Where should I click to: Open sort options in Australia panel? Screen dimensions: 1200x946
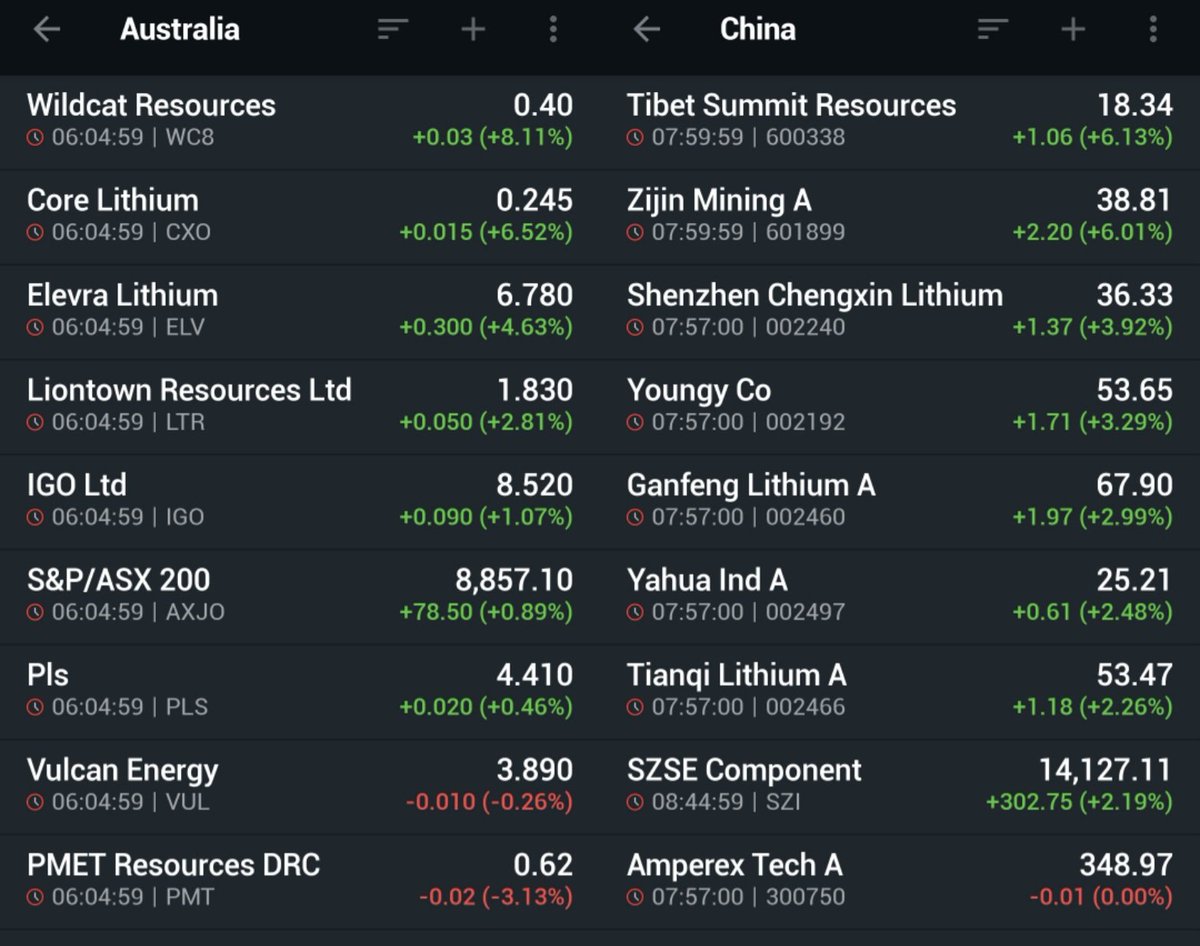point(393,30)
